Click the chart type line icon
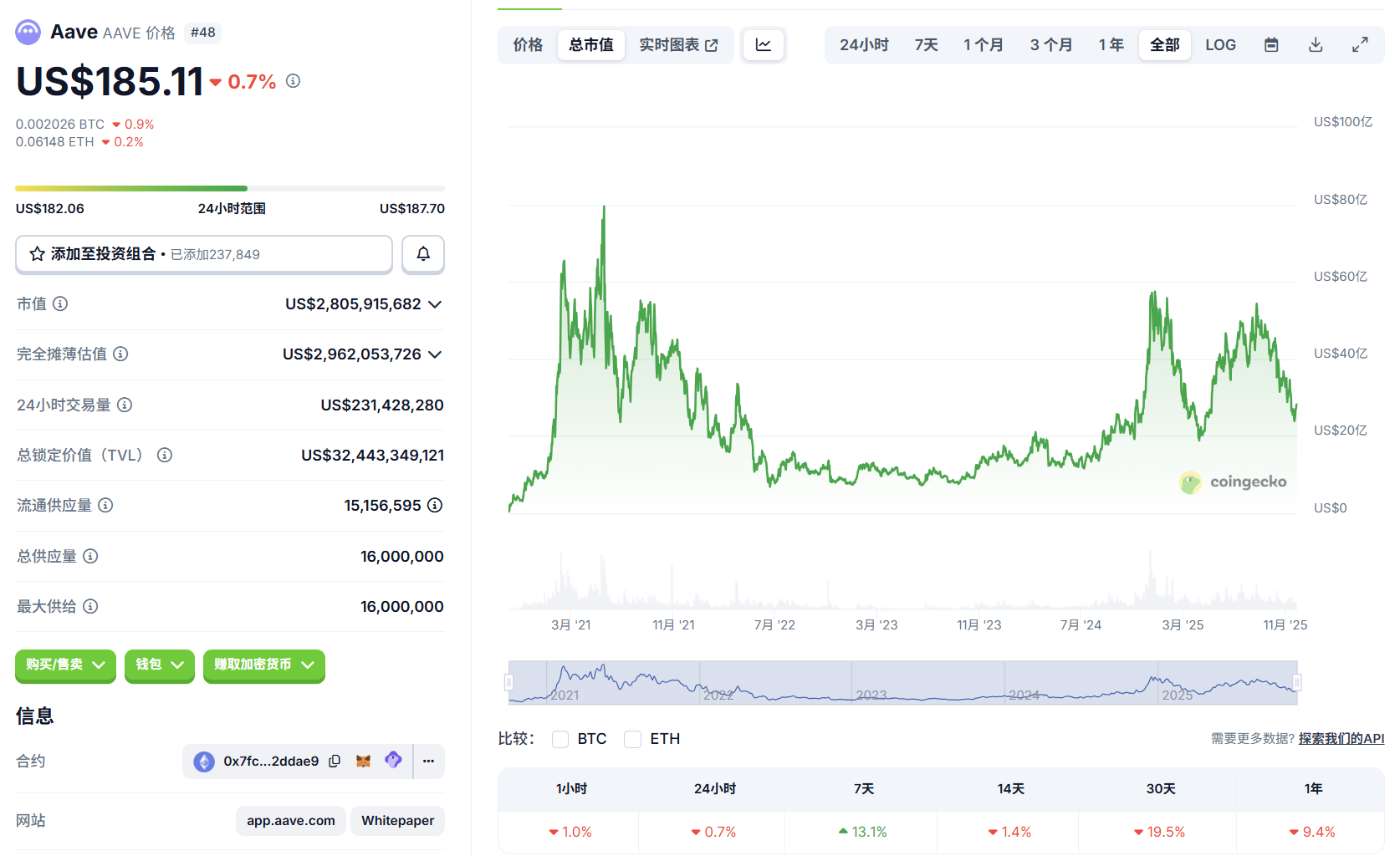This screenshot has width=1400, height=856. click(x=764, y=45)
